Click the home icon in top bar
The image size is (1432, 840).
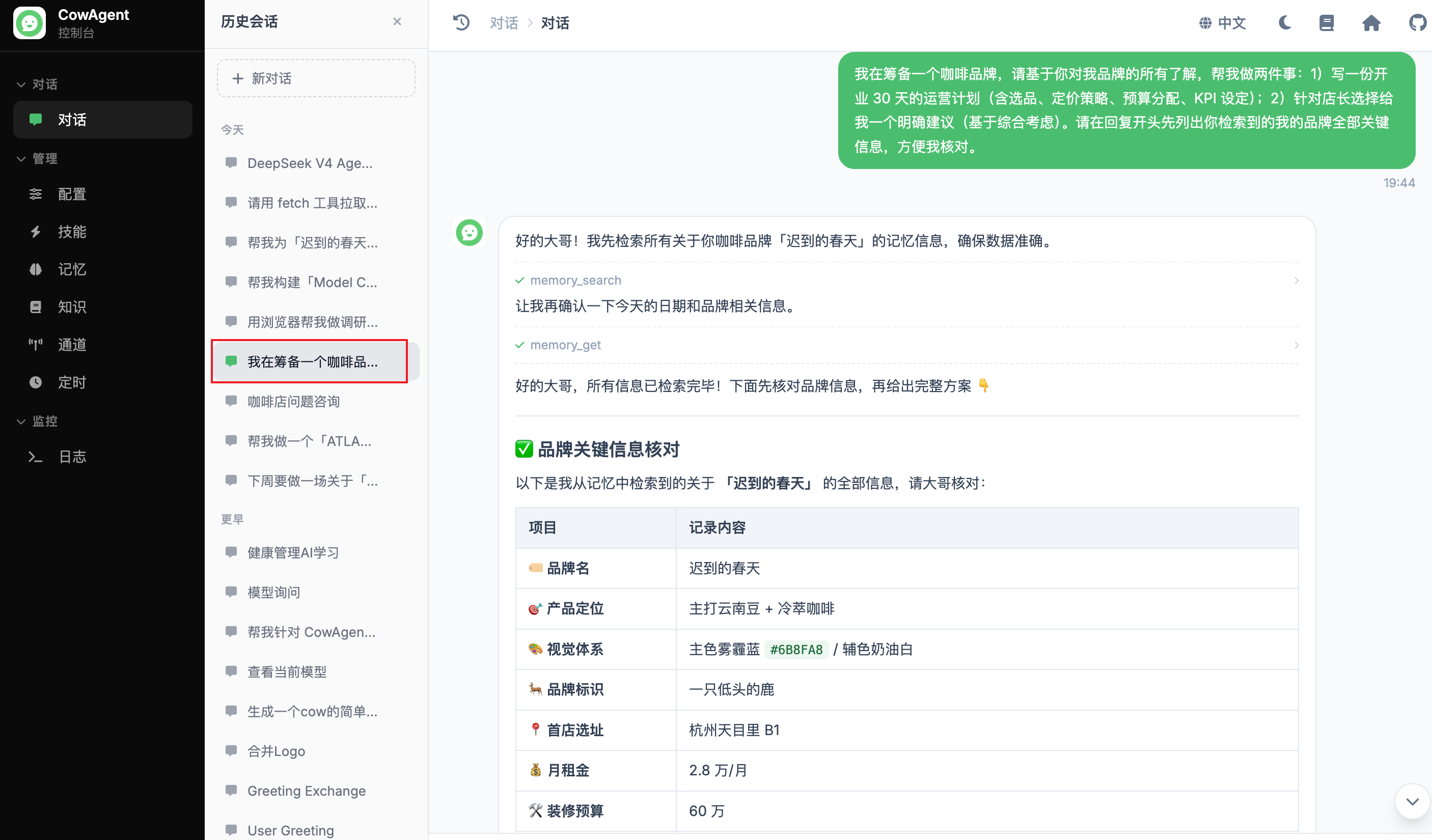1371,23
